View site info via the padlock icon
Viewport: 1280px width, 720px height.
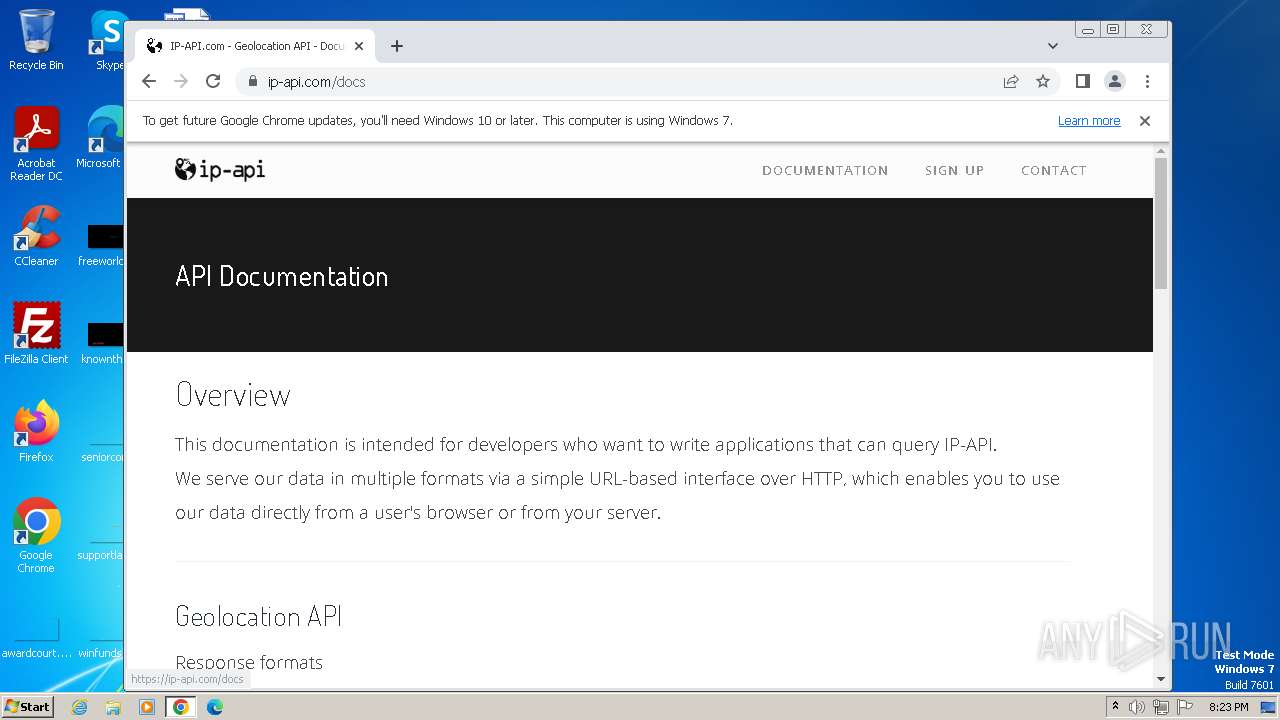click(x=252, y=81)
